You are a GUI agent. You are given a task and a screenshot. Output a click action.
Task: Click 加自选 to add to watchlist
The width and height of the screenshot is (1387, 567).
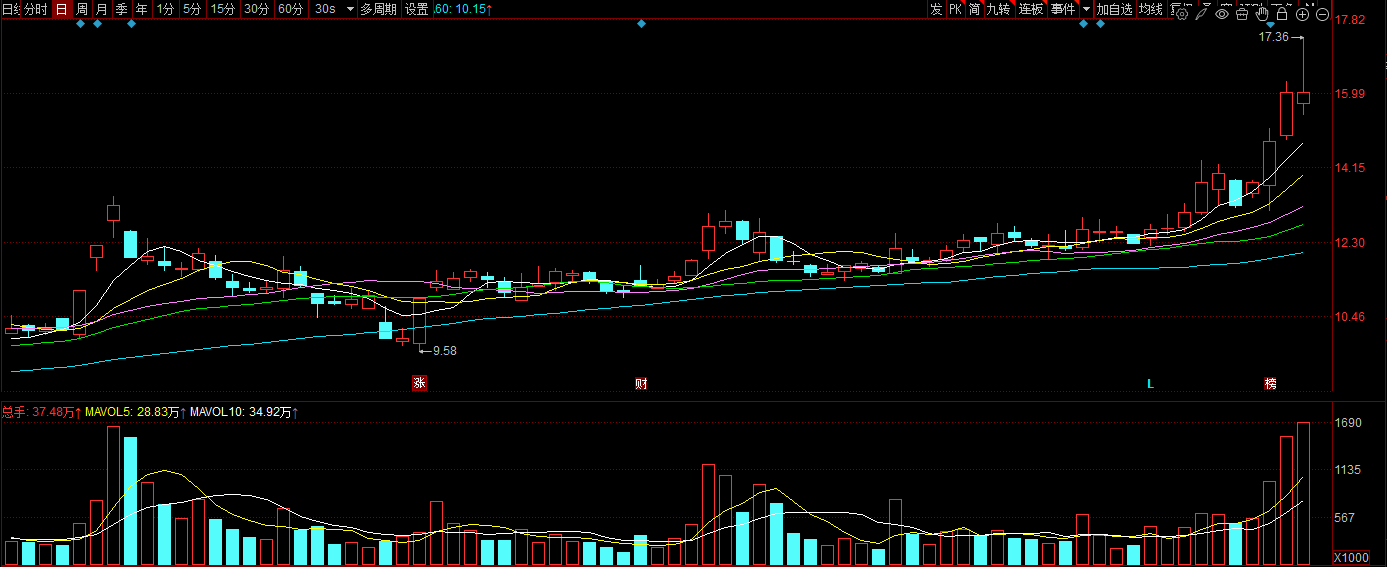[x=1114, y=9]
